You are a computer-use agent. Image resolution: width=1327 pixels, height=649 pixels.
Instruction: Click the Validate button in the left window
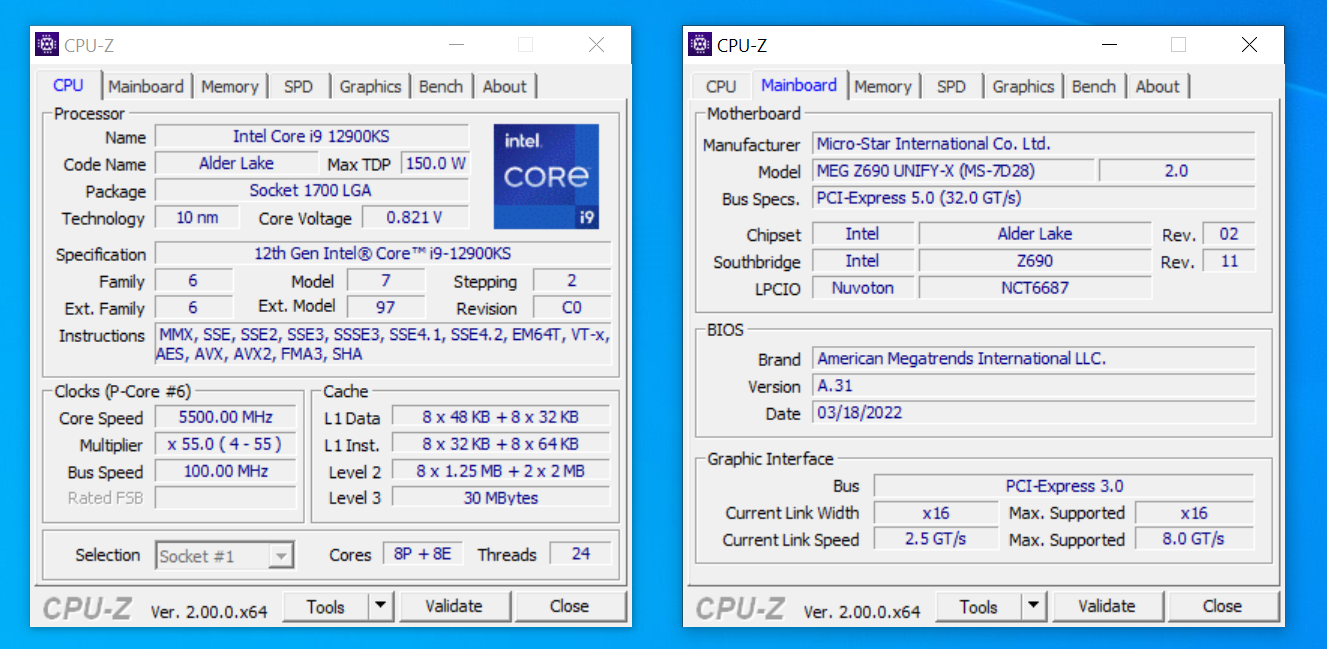pos(455,606)
